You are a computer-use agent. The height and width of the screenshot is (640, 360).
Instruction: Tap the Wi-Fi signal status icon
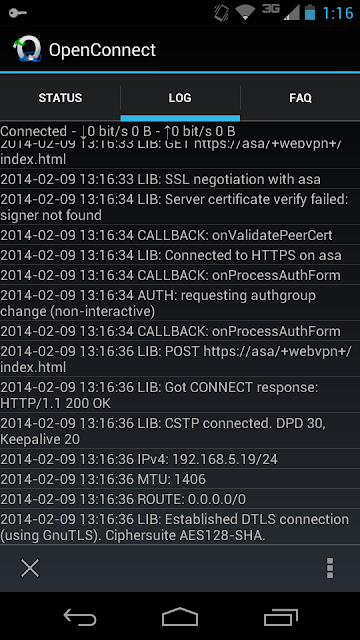pos(245,13)
